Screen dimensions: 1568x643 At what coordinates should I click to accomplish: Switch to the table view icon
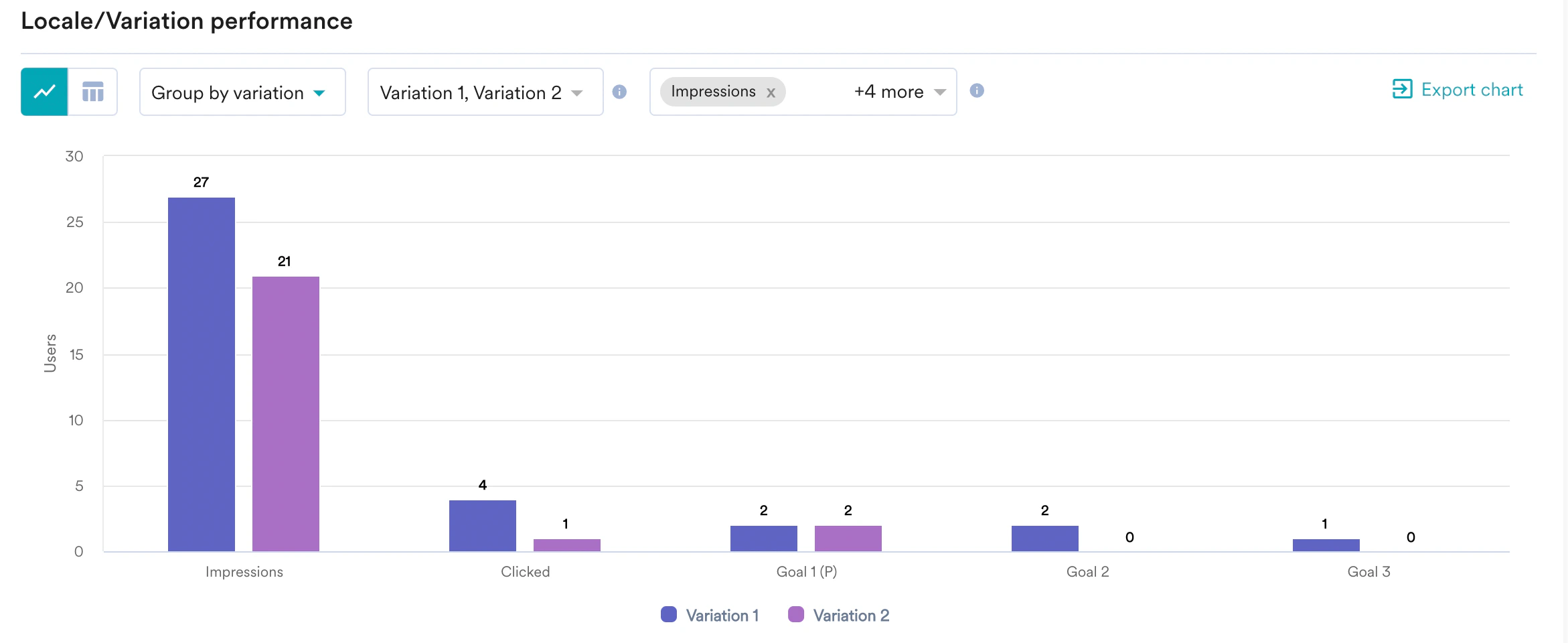(93, 92)
